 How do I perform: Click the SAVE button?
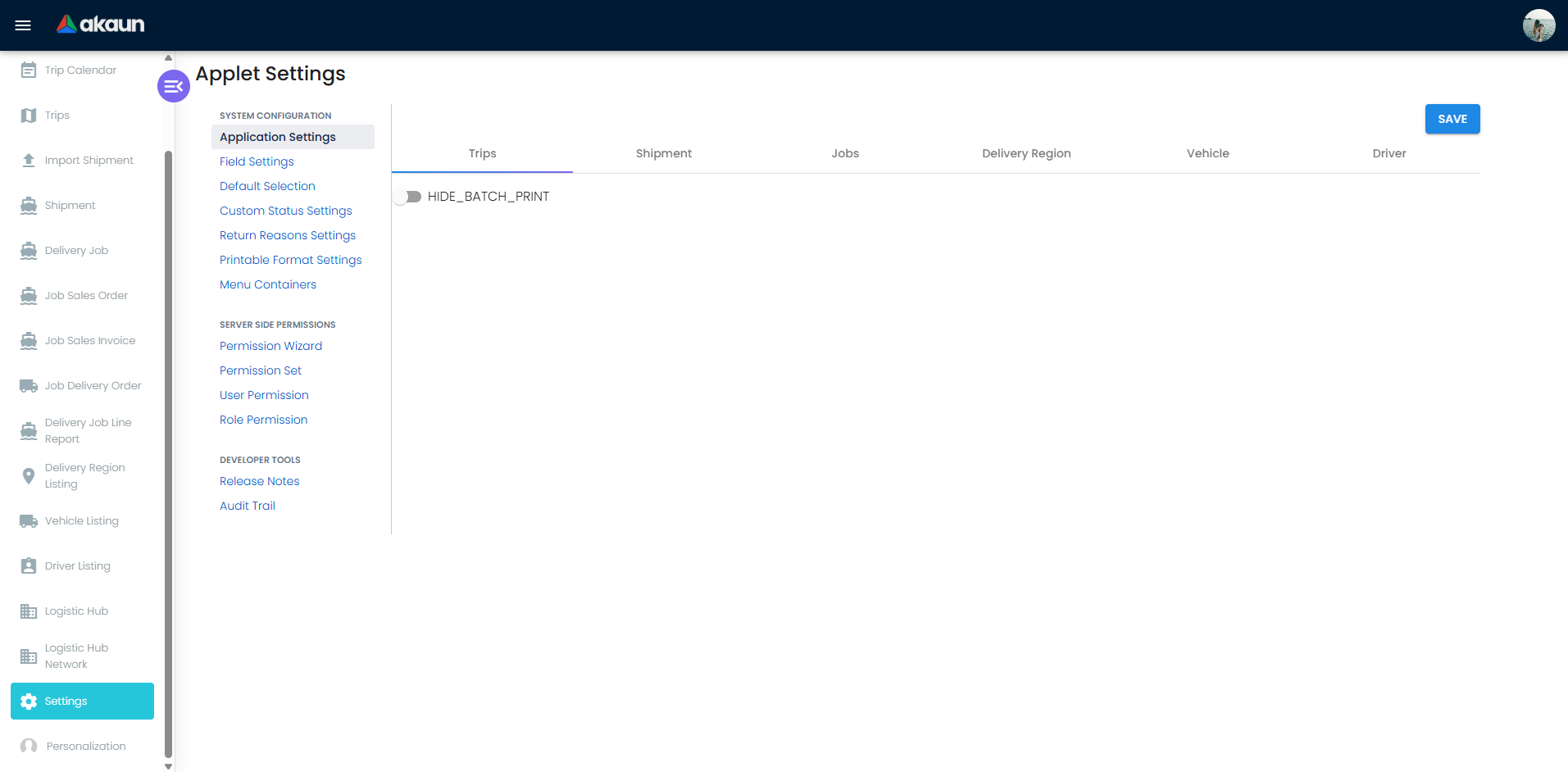1452,119
